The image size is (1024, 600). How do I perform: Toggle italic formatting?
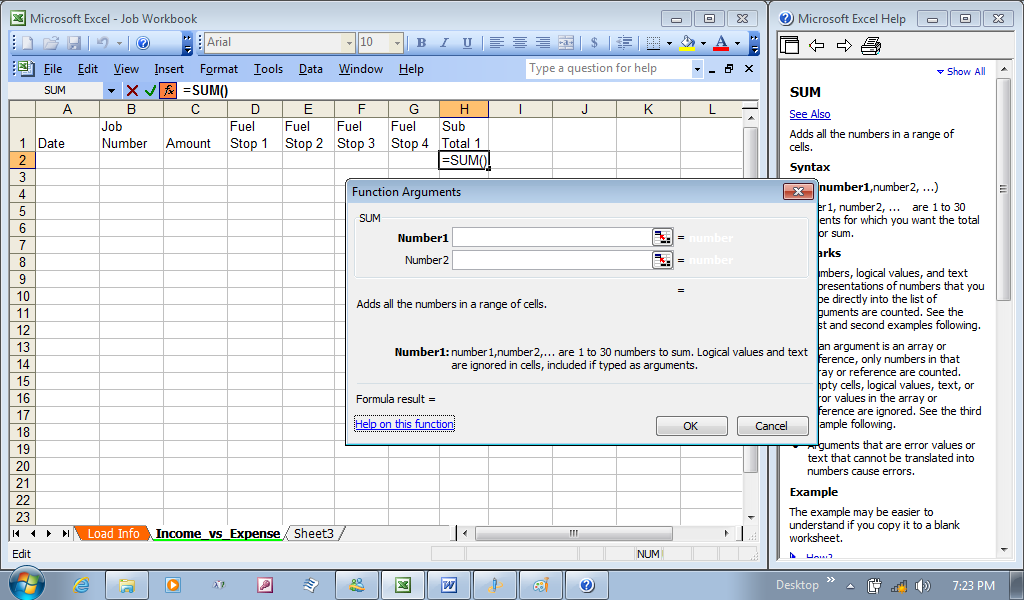point(444,43)
